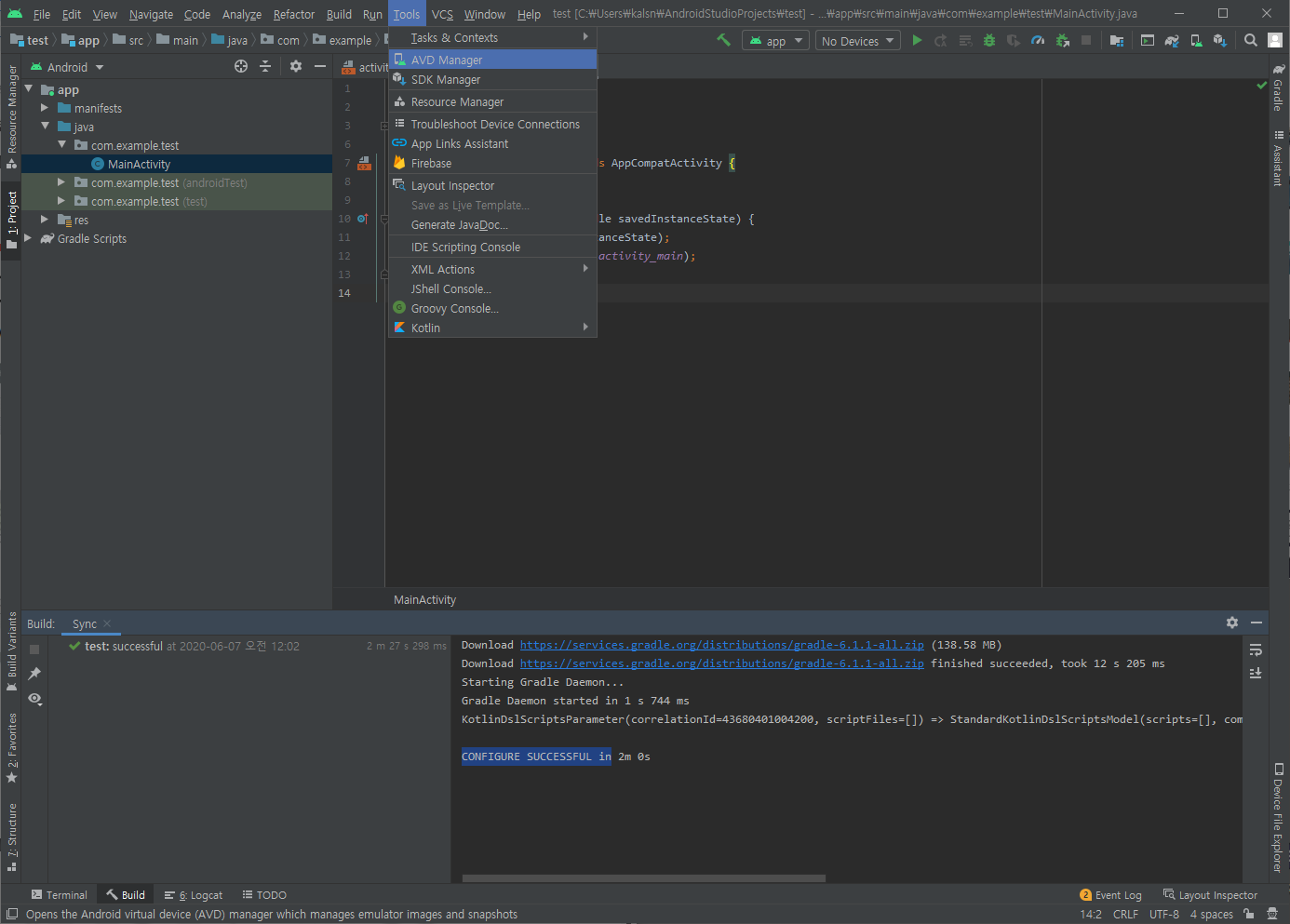Click Attach Debugger to Android Process icon
Image resolution: width=1290 pixels, height=924 pixels.
tap(1062, 40)
